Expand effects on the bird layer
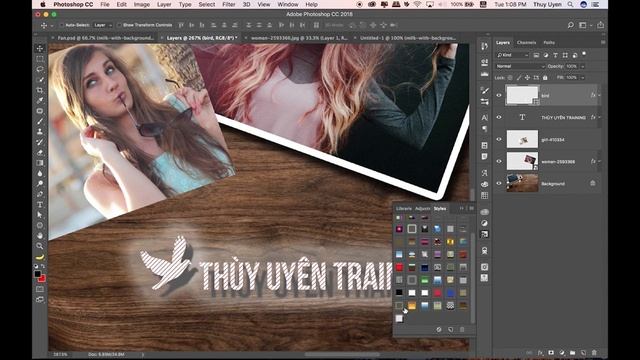 [600, 95]
